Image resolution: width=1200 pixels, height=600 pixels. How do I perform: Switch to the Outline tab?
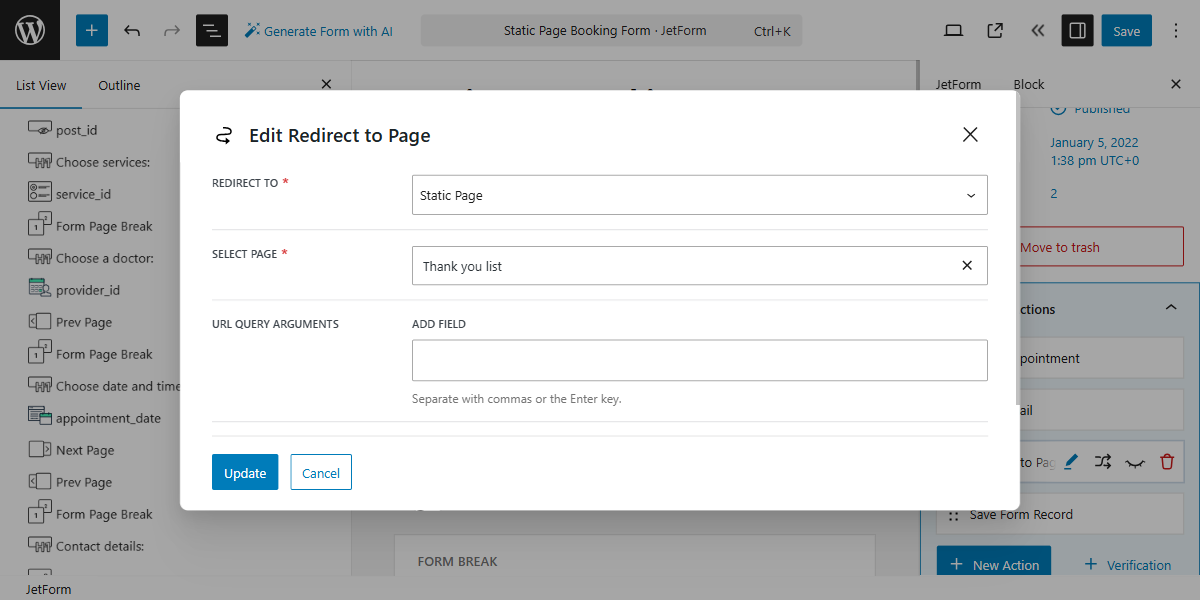(x=119, y=85)
